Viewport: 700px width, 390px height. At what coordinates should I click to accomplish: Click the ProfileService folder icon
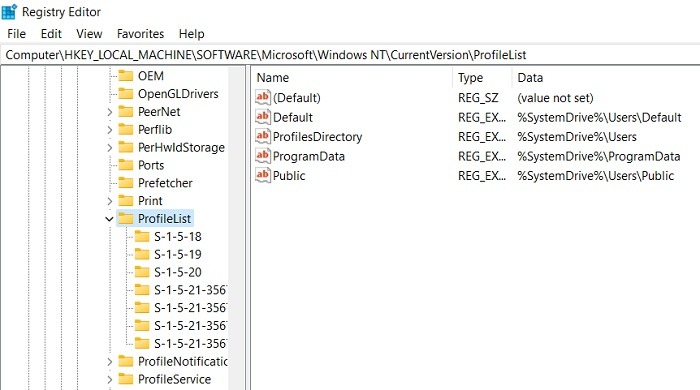point(126,379)
